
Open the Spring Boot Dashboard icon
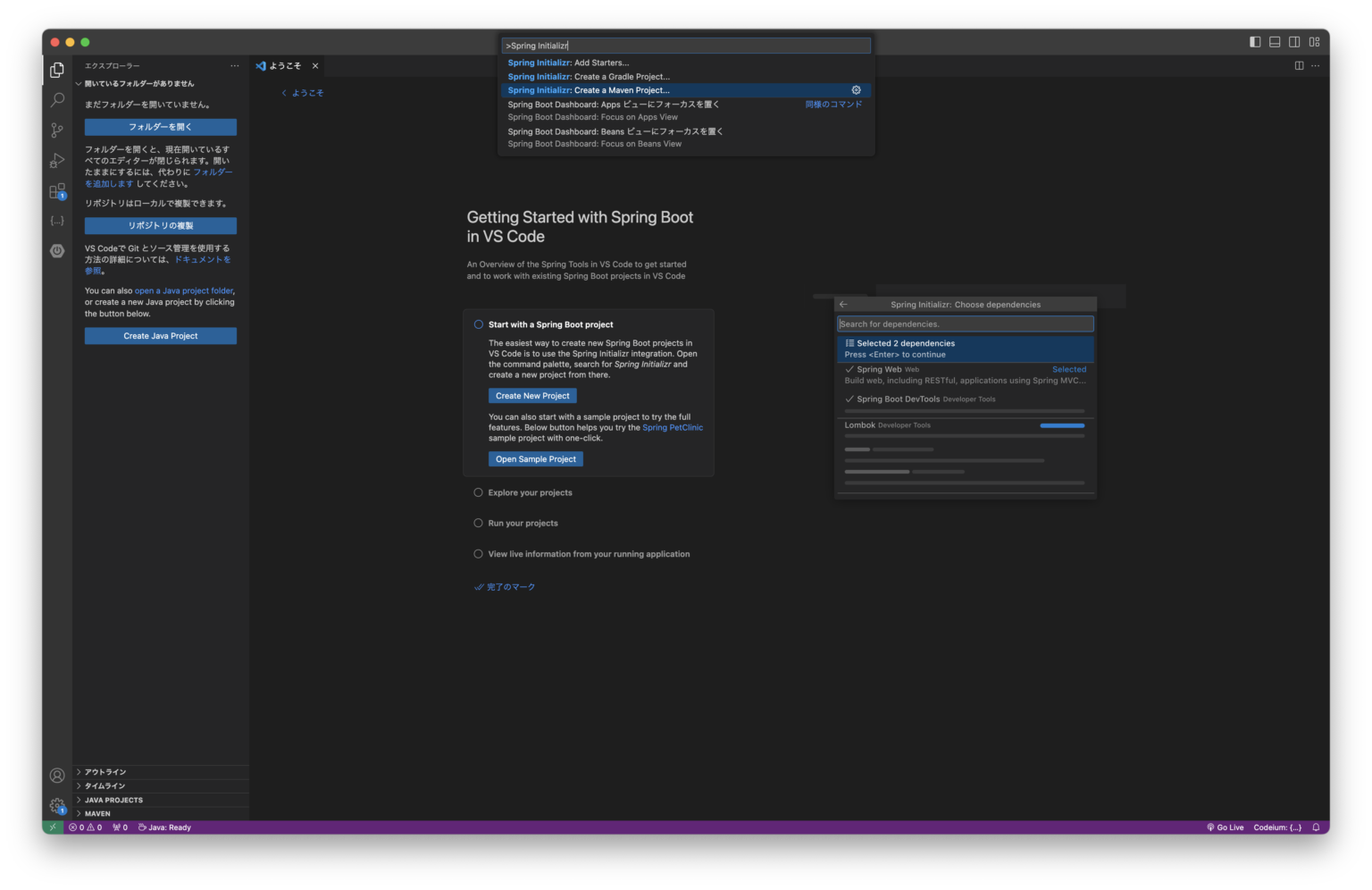(x=56, y=251)
